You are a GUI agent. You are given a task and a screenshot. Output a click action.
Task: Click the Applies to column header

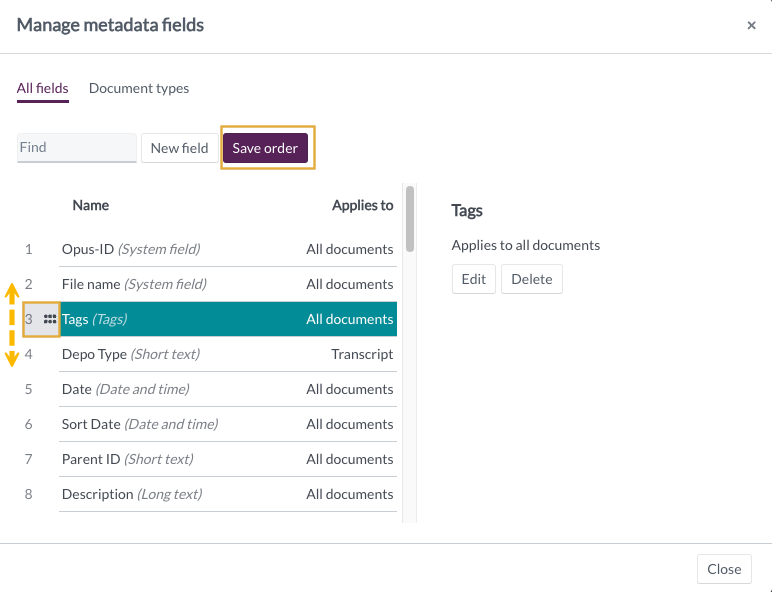click(x=362, y=205)
